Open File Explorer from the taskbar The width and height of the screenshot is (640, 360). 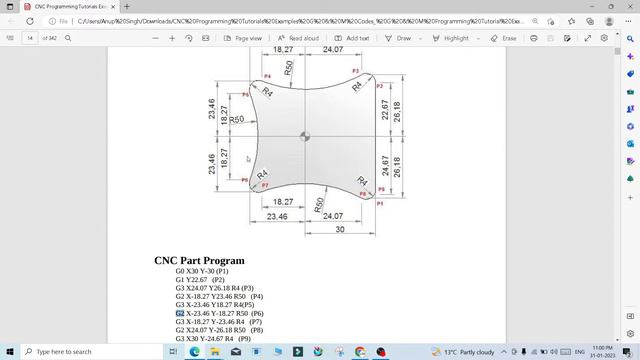215,351
